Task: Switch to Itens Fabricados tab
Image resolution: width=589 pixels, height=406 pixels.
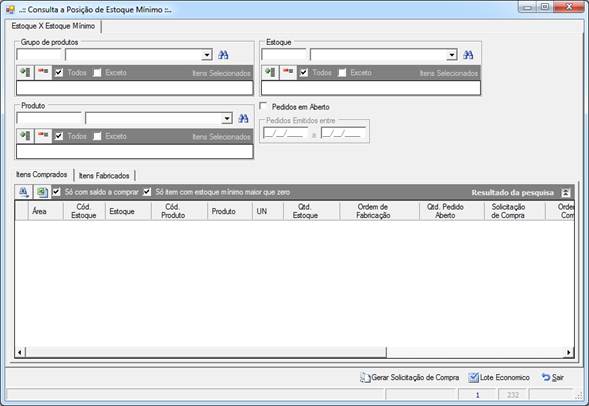Action: pyautogui.click(x=104, y=175)
